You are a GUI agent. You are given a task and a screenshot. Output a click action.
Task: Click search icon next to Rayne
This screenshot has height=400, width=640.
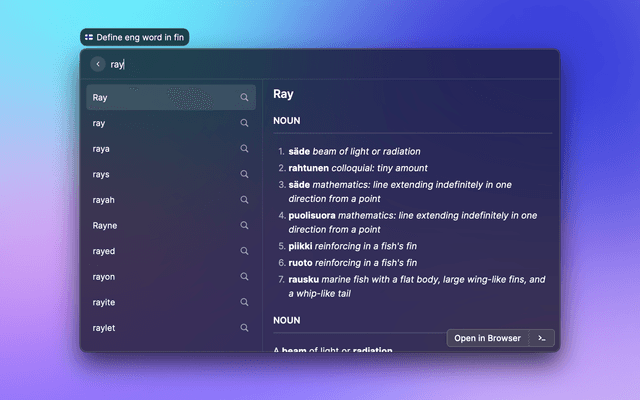[244, 226]
